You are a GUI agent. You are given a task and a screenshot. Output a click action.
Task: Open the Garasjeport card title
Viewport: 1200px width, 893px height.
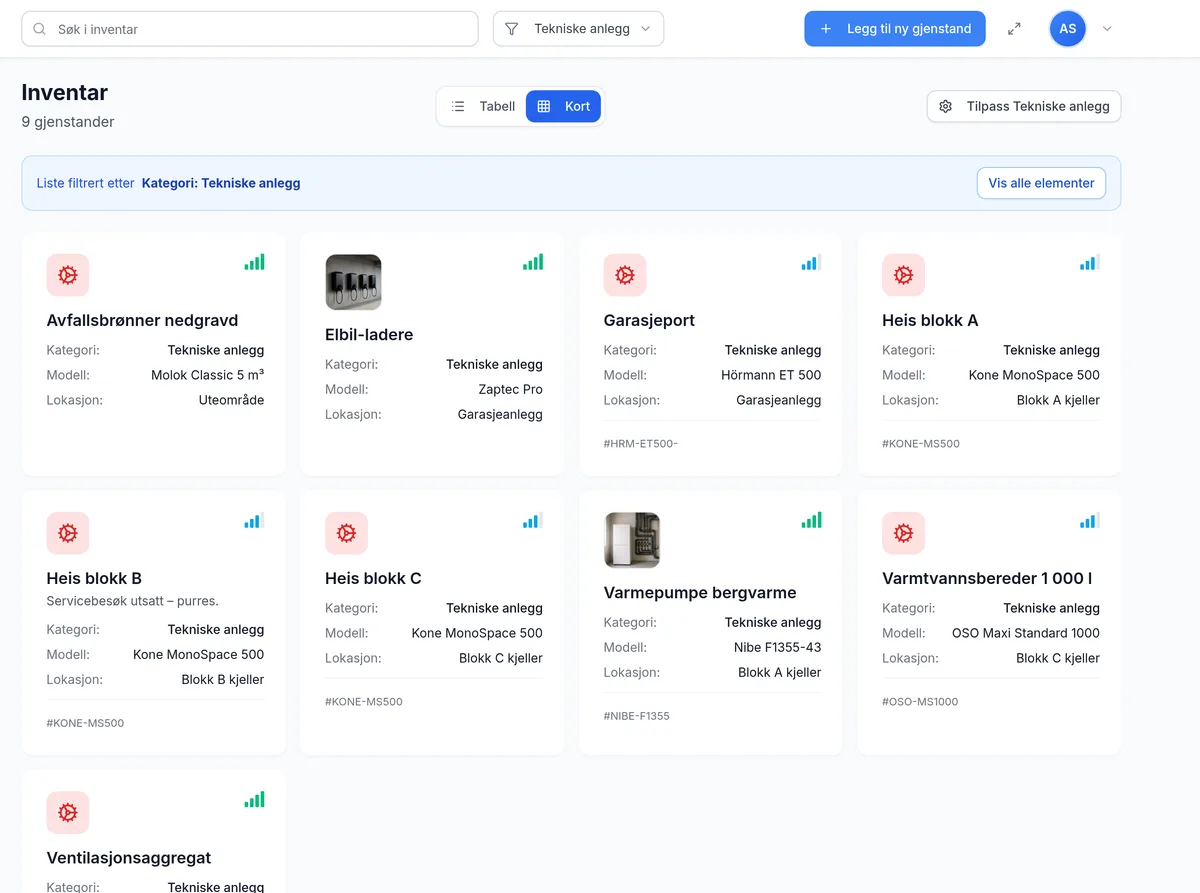(649, 320)
